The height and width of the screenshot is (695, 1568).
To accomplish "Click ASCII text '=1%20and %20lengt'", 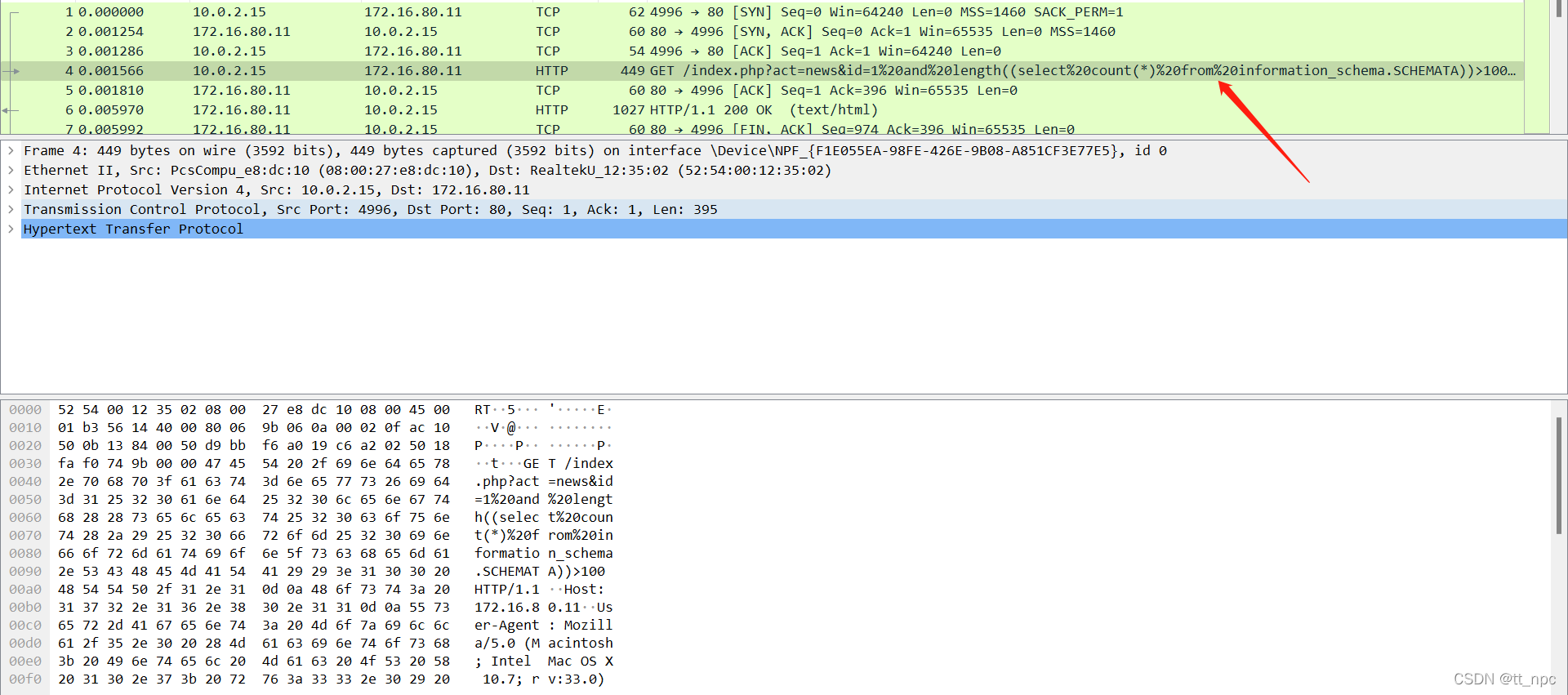I will 544,499.
